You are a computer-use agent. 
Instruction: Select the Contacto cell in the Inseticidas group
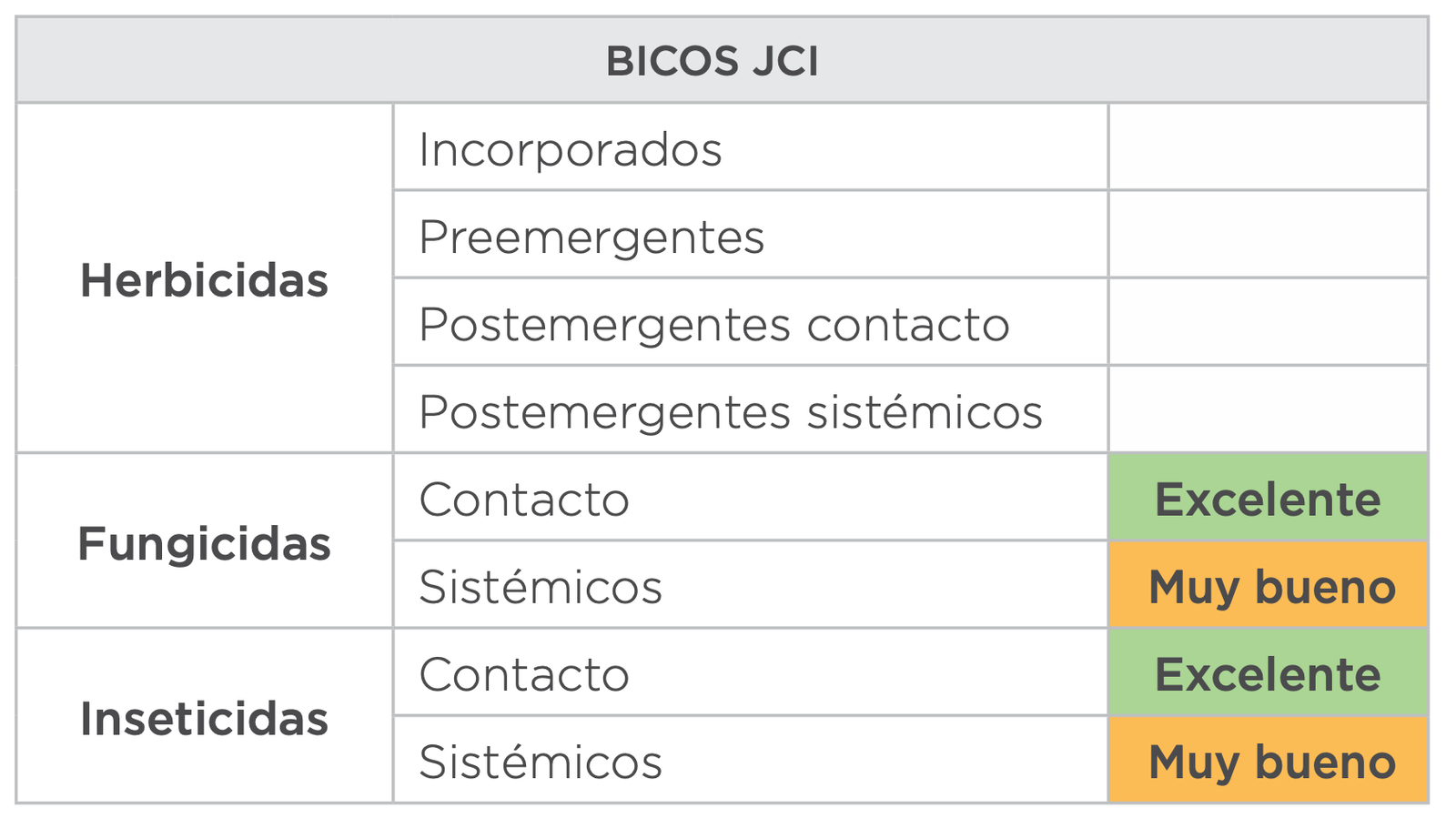524,674
